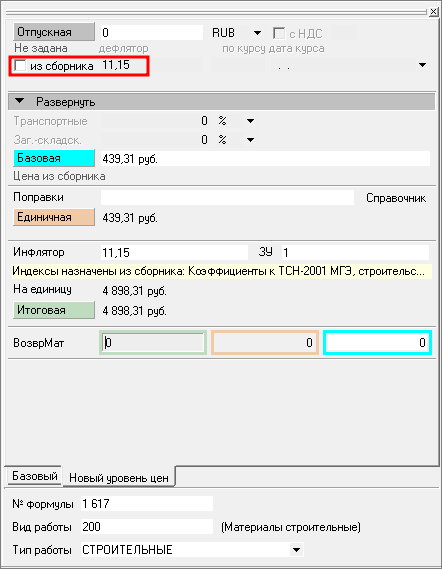Click the cyan-bordered ВозврМат field

pyautogui.click(x=377, y=343)
